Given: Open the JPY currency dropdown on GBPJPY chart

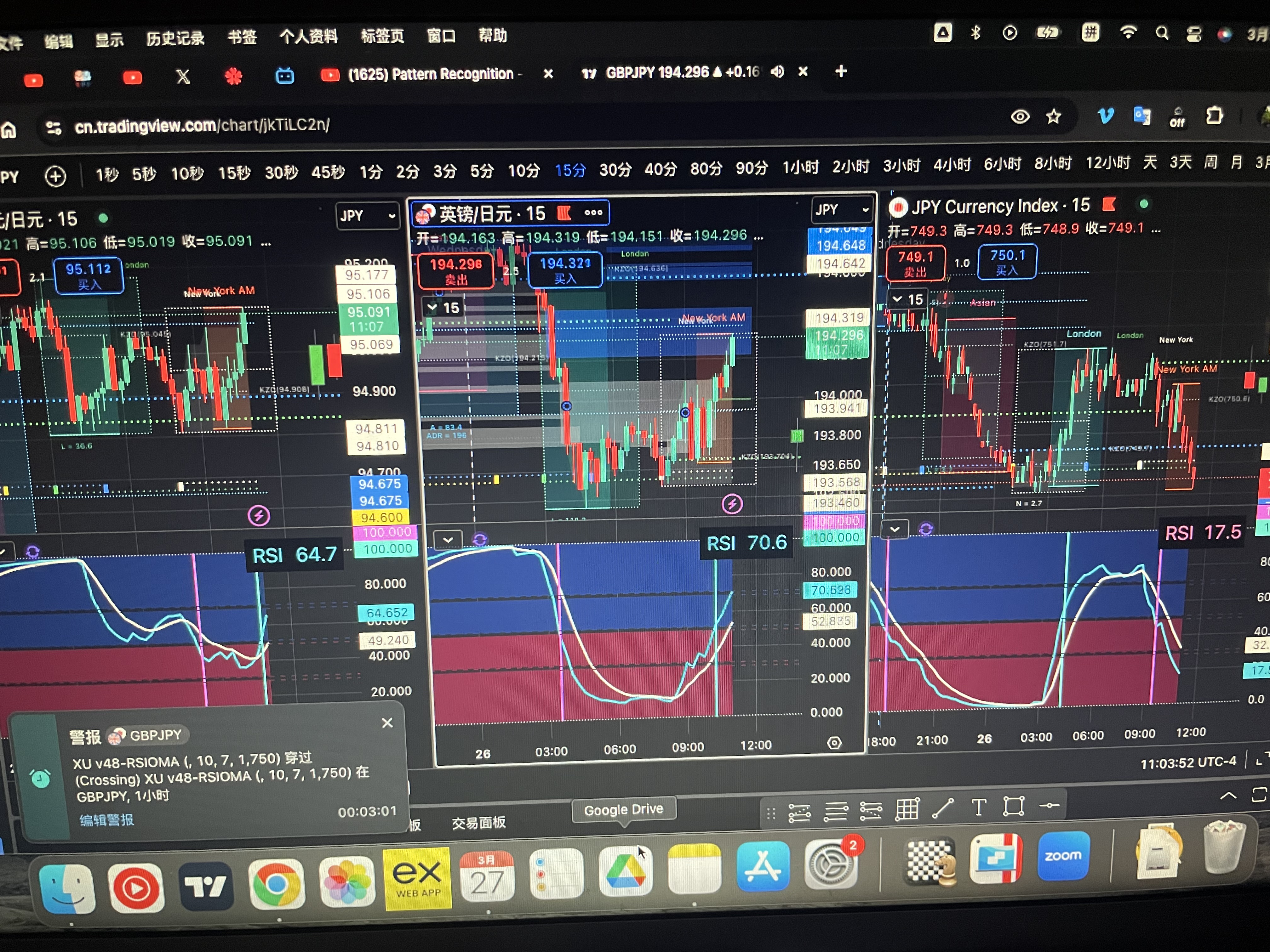Looking at the screenshot, I should [841, 210].
